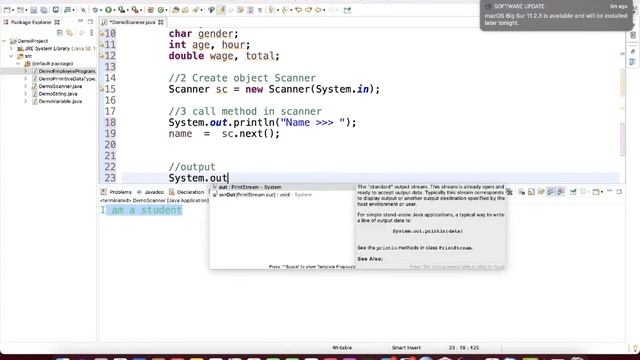Collapse the src folder node
Image resolution: width=640 pixels, height=360 pixels.
[x=11, y=56]
